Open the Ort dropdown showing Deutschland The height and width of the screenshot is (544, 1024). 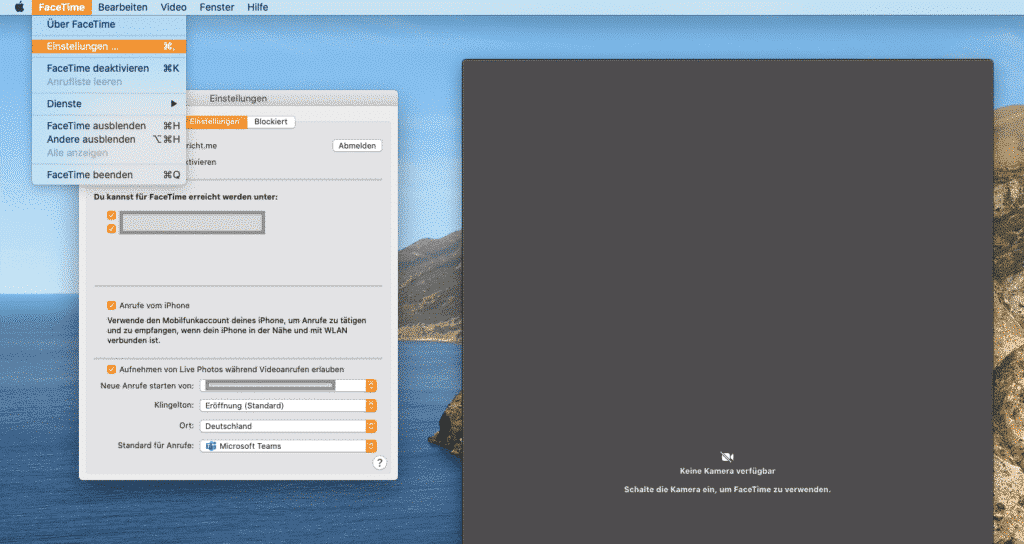pos(288,426)
